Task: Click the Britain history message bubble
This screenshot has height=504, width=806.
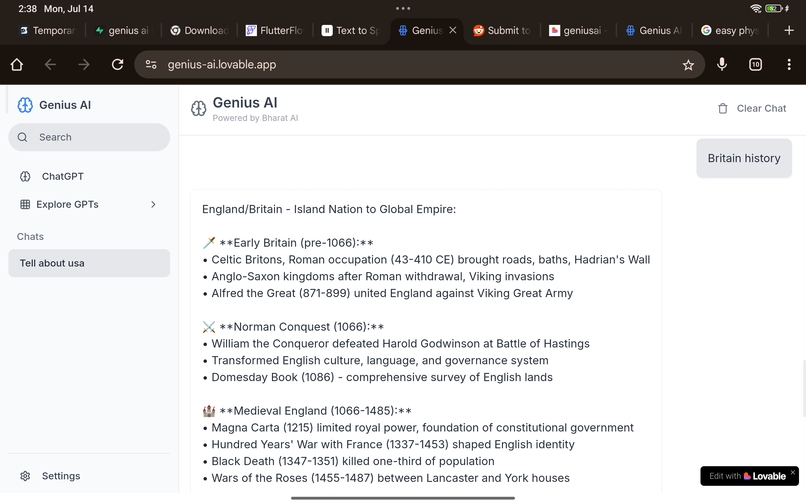Action: (744, 158)
